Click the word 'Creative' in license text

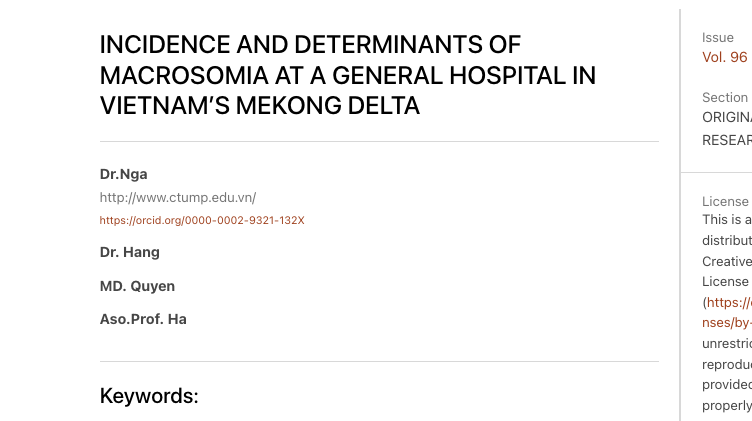[727, 261]
